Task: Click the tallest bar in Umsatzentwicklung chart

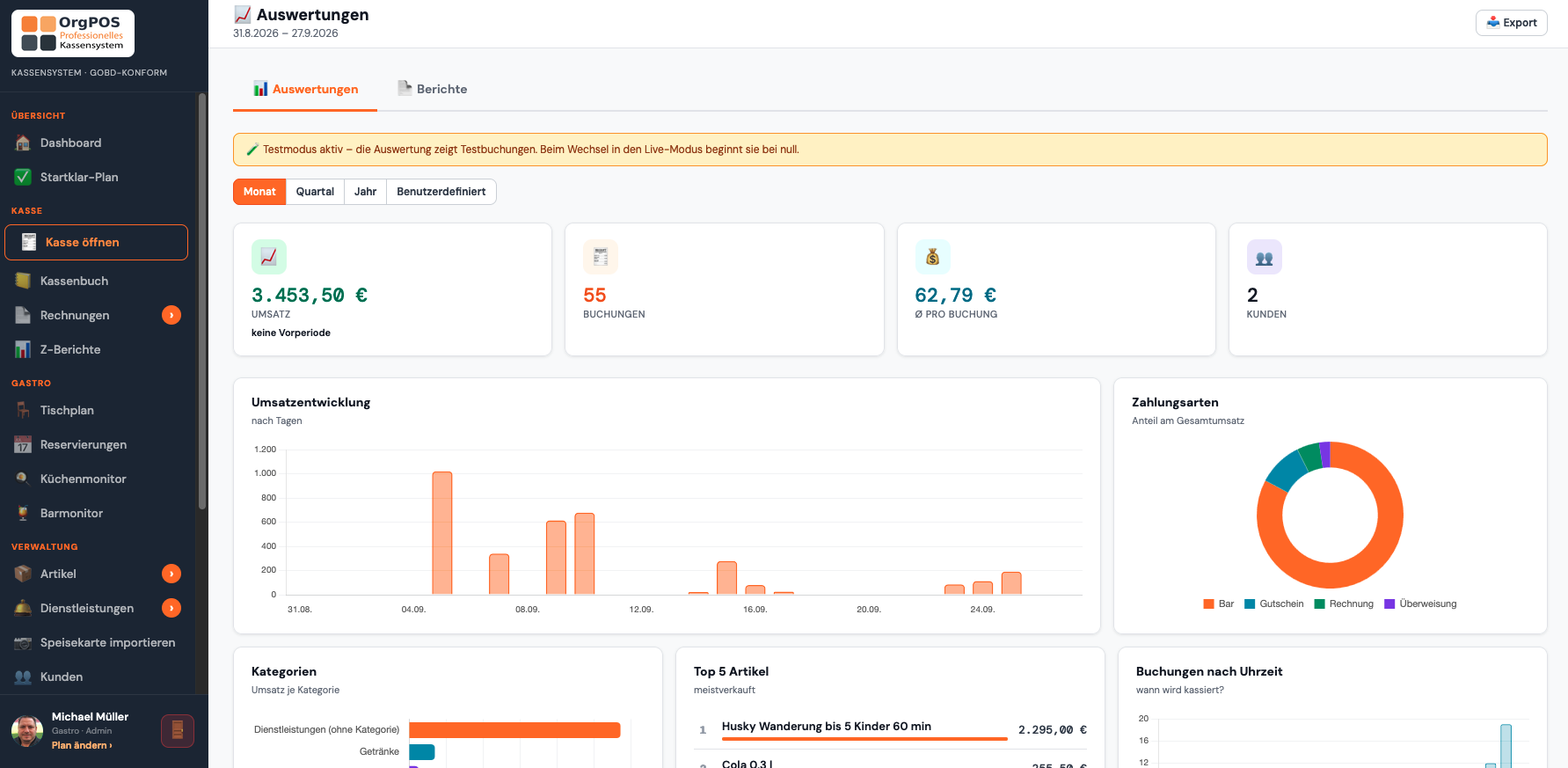Action: 442,533
